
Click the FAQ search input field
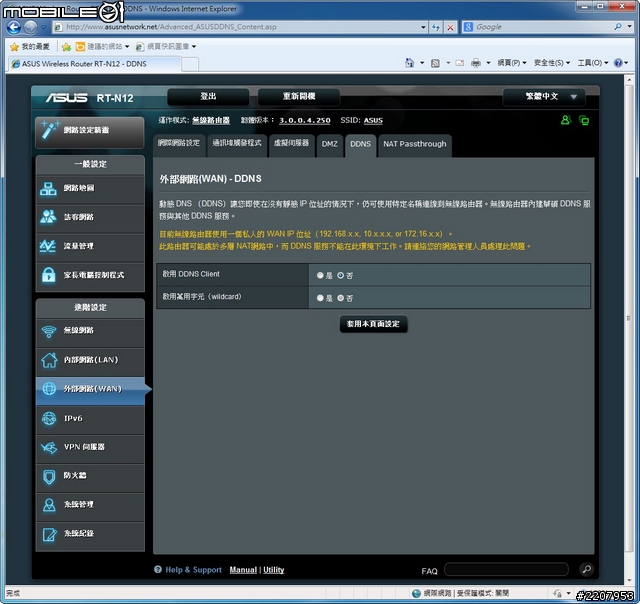tap(506, 569)
